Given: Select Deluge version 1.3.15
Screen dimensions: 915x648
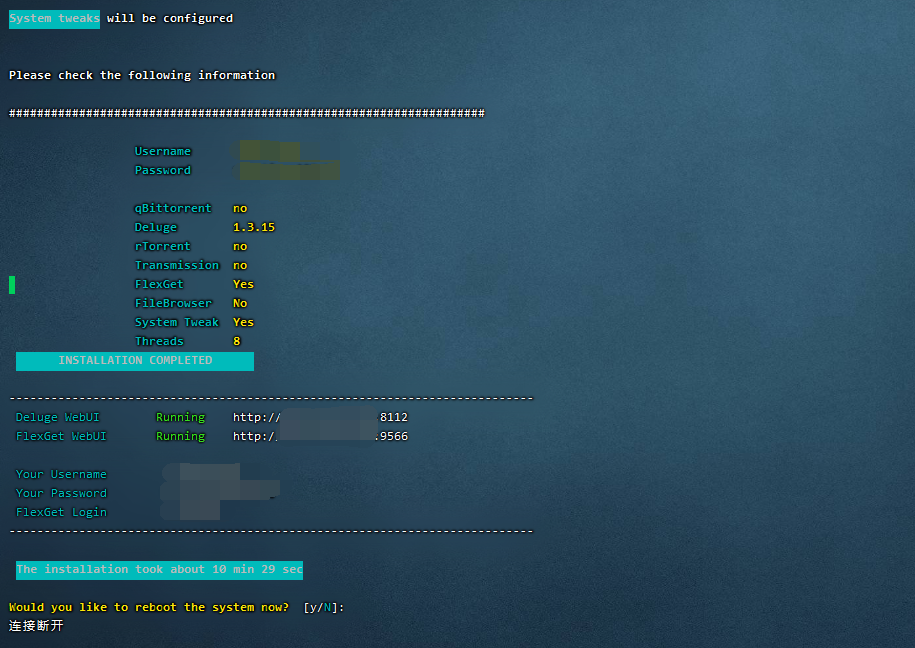Looking at the screenshot, I should tap(254, 227).
